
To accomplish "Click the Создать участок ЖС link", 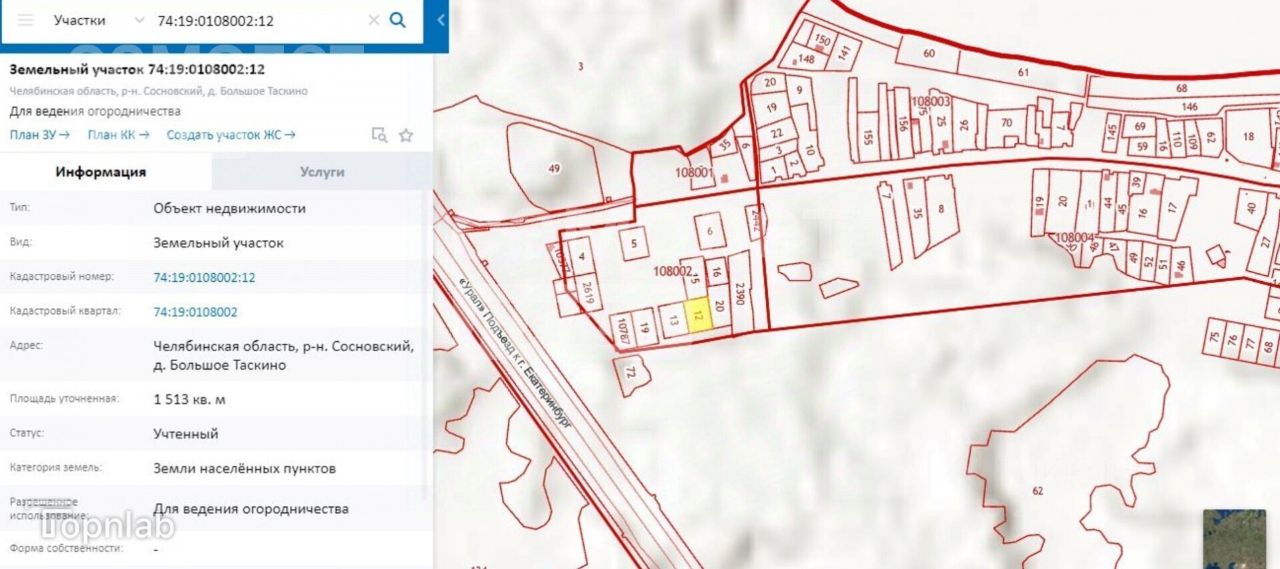I will tap(231, 135).
